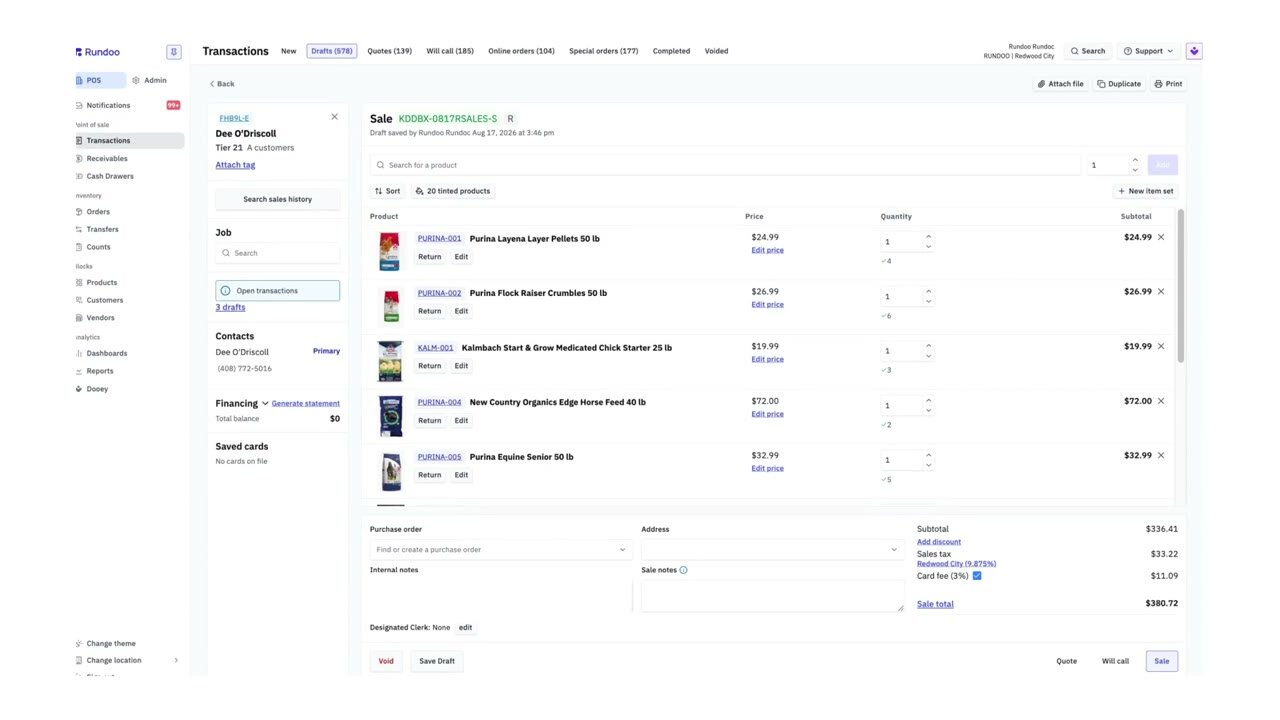
Task: Open inventory Counts
Action: point(98,247)
